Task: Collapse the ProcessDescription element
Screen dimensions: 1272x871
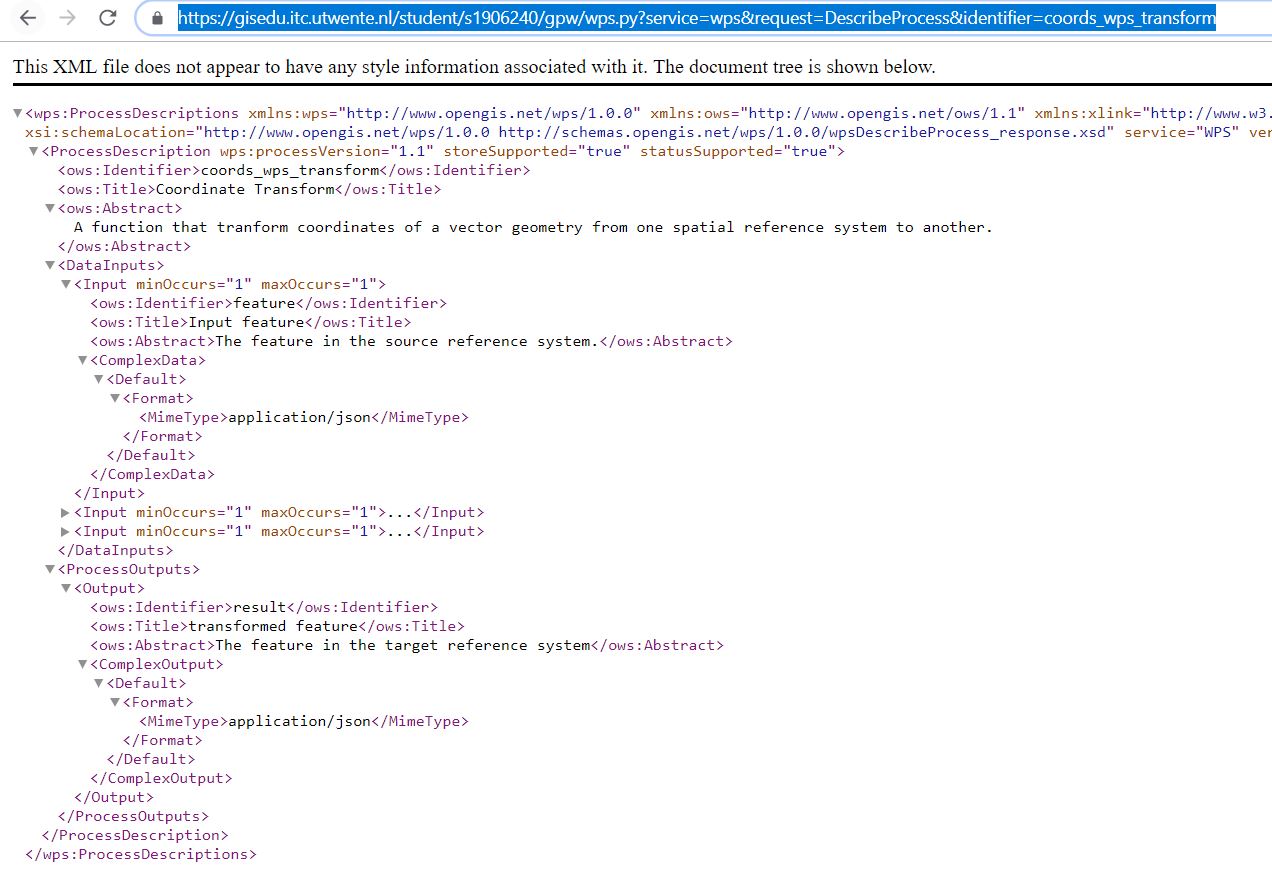Action: (x=33, y=151)
